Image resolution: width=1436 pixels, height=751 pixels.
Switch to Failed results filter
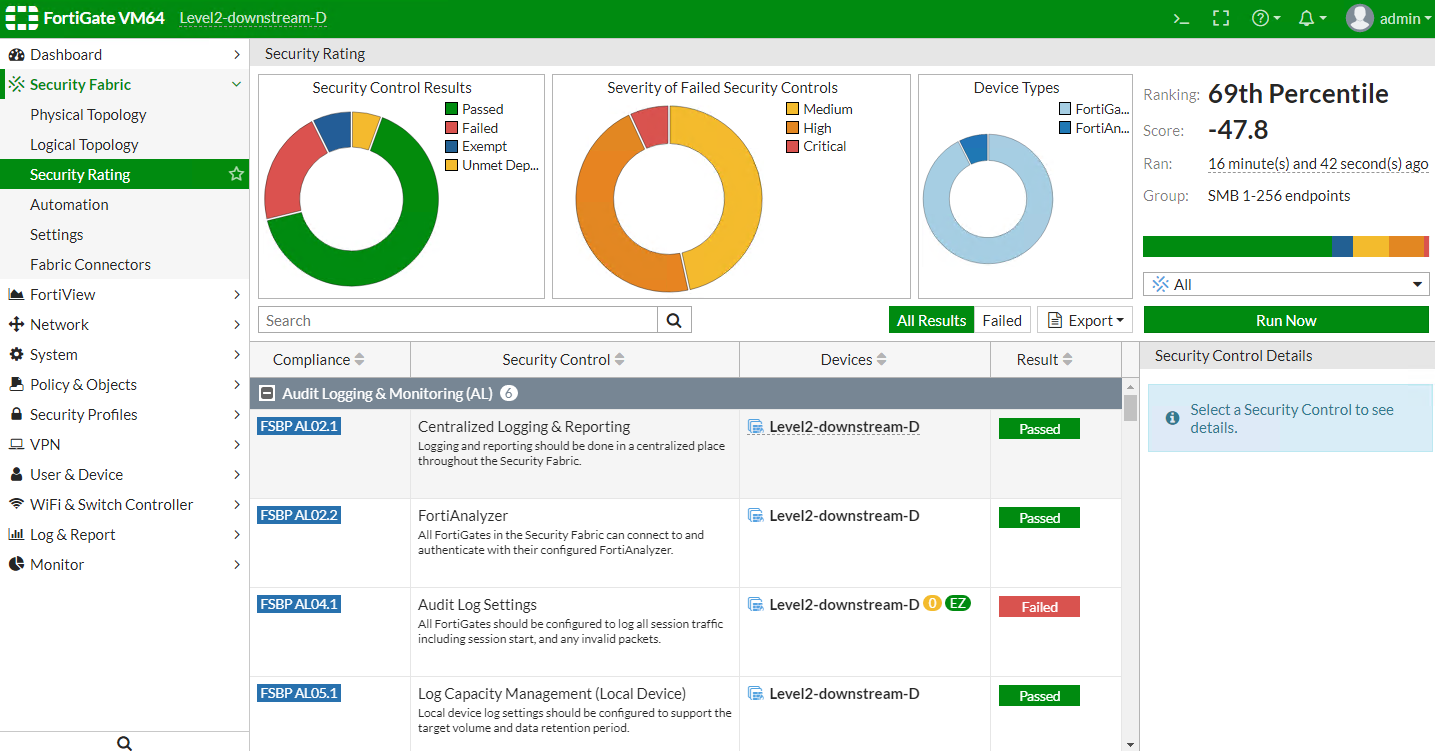[1002, 320]
